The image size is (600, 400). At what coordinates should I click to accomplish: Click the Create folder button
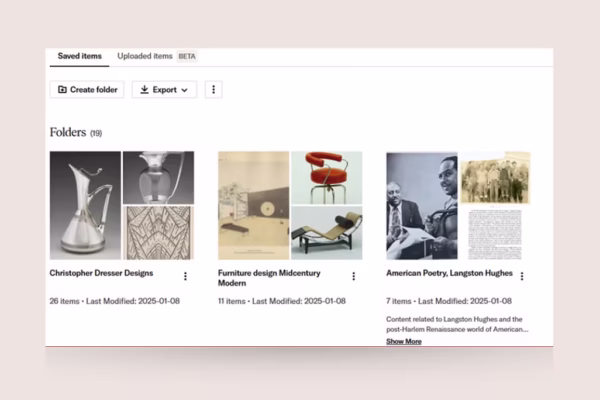(x=87, y=90)
